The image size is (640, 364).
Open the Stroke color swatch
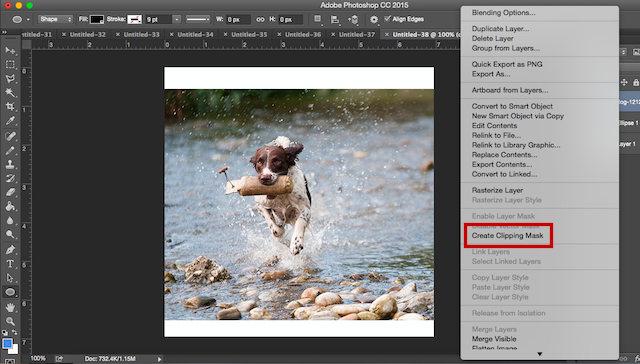click(x=134, y=19)
